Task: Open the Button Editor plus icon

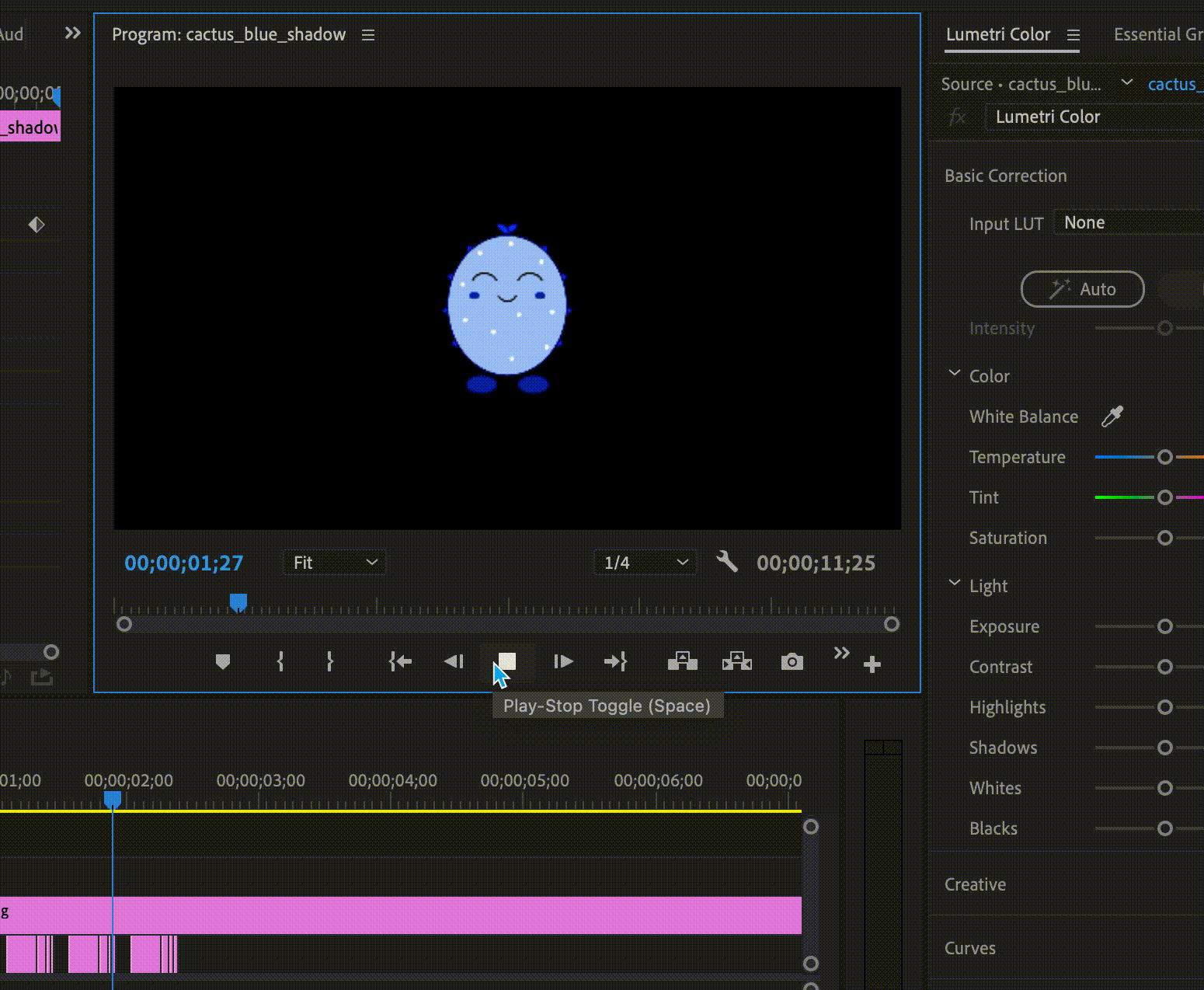Action: pyautogui.click(x=872, y=664)
